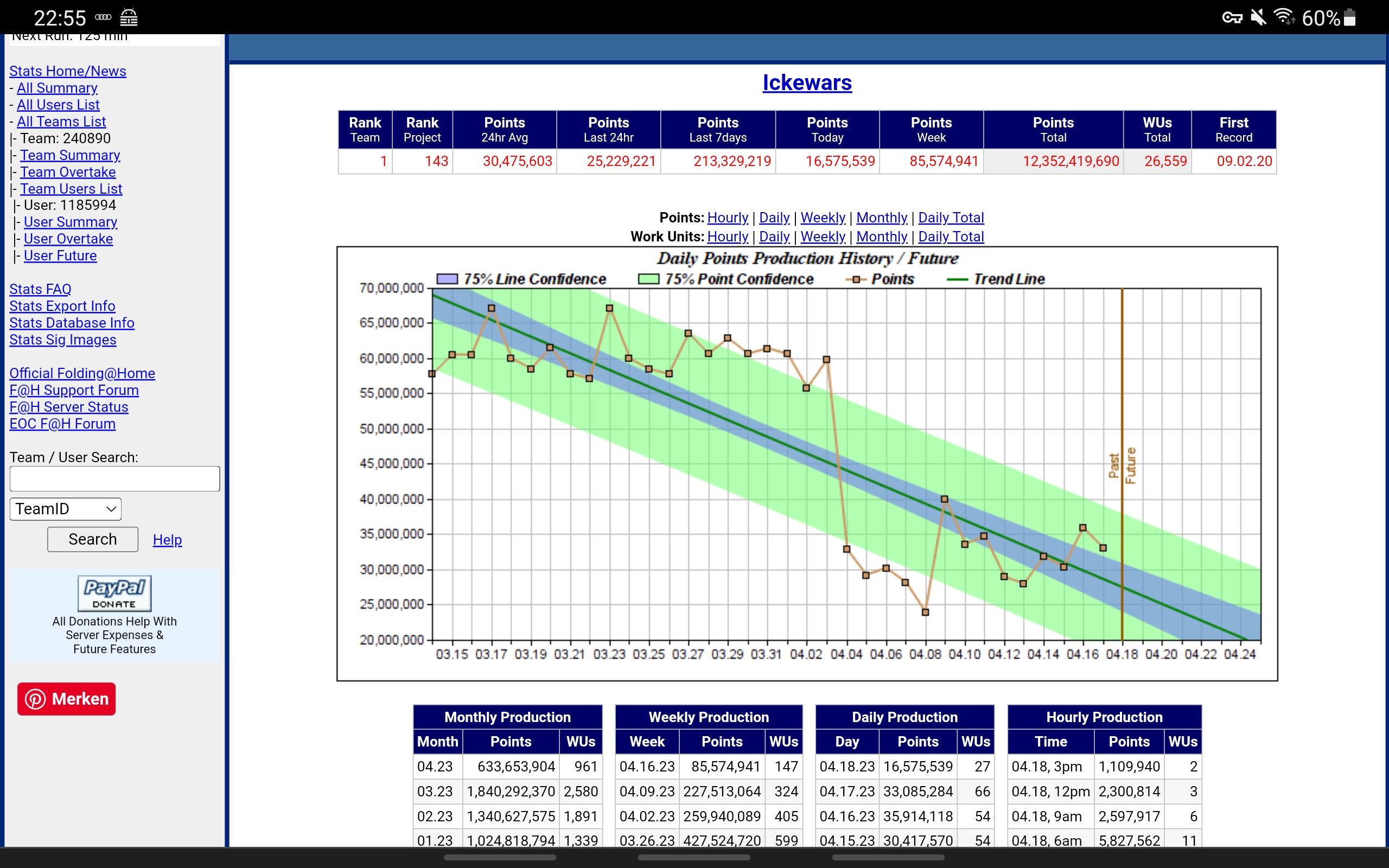Click Weekly Production row 04.09.23

(x=709, y=792)
